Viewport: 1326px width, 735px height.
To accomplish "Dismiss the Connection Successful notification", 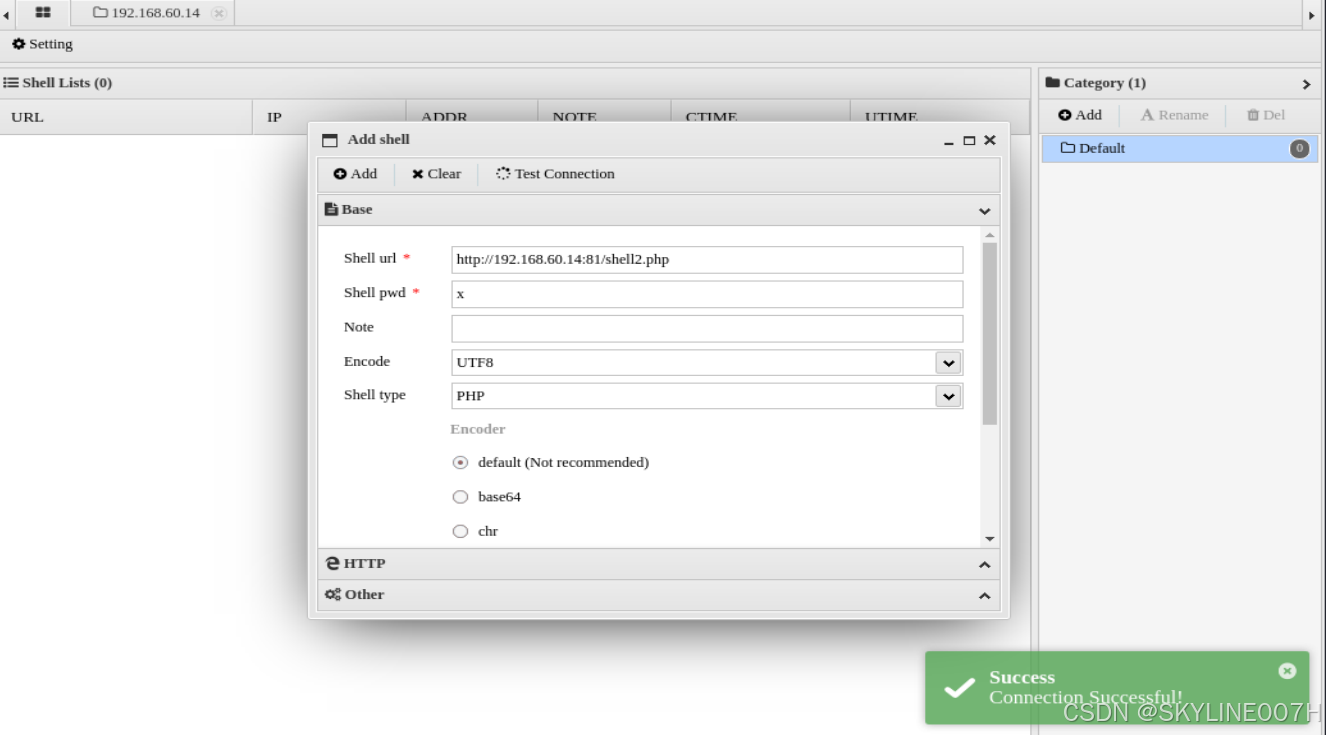I will (1286, 670).
